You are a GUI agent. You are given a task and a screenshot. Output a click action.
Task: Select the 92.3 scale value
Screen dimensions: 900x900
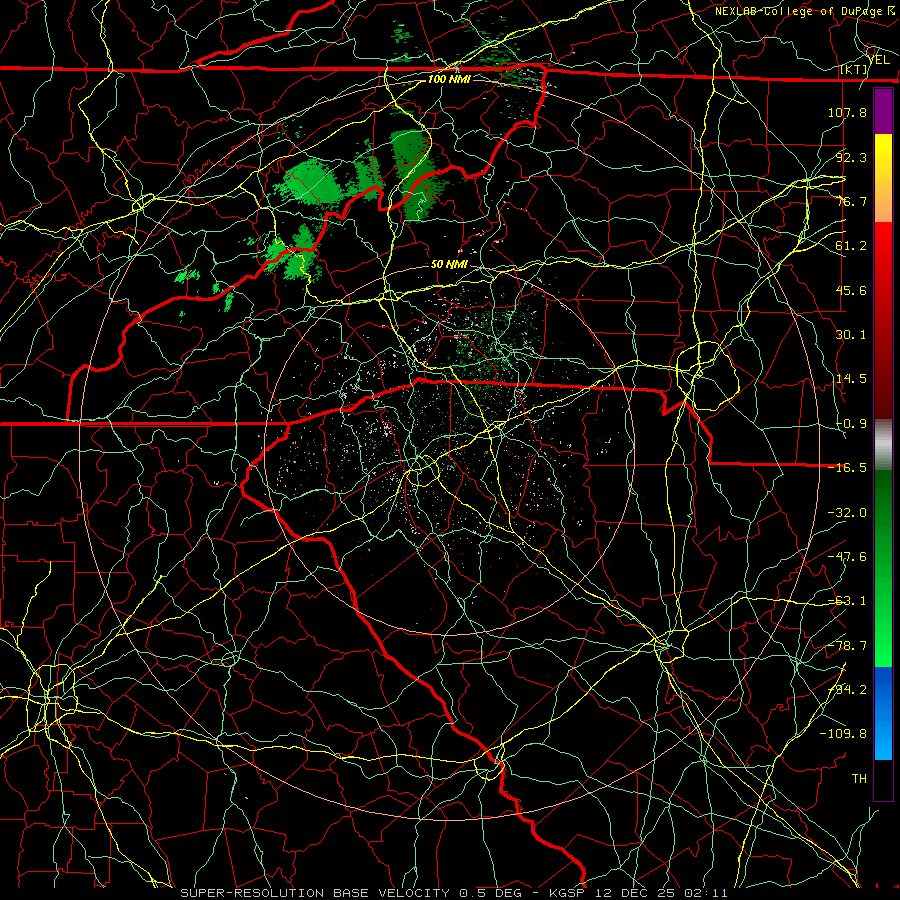[x=851, y=157]
